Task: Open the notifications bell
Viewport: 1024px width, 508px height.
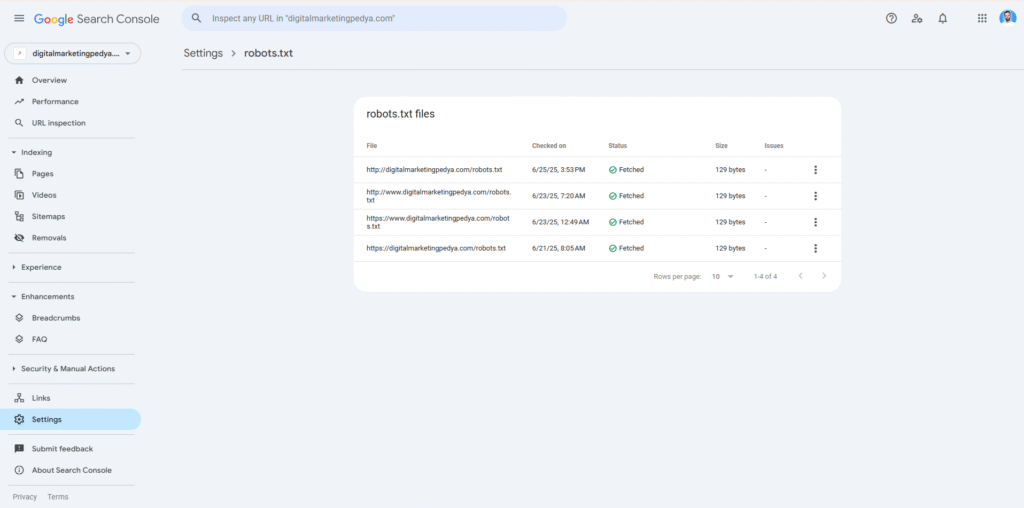Action: click(x=942, y=18)
